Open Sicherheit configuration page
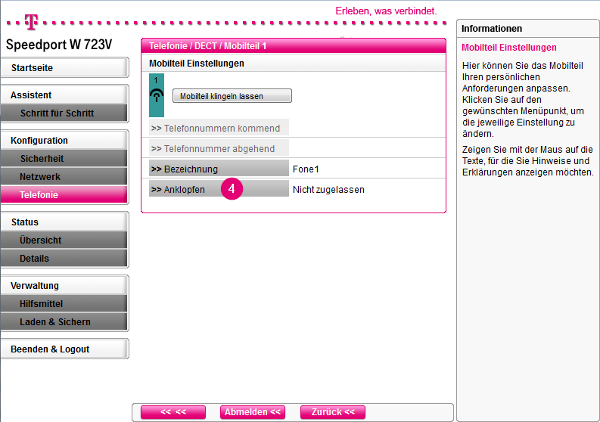The image size is (600, 422). (x=64, y=158)
